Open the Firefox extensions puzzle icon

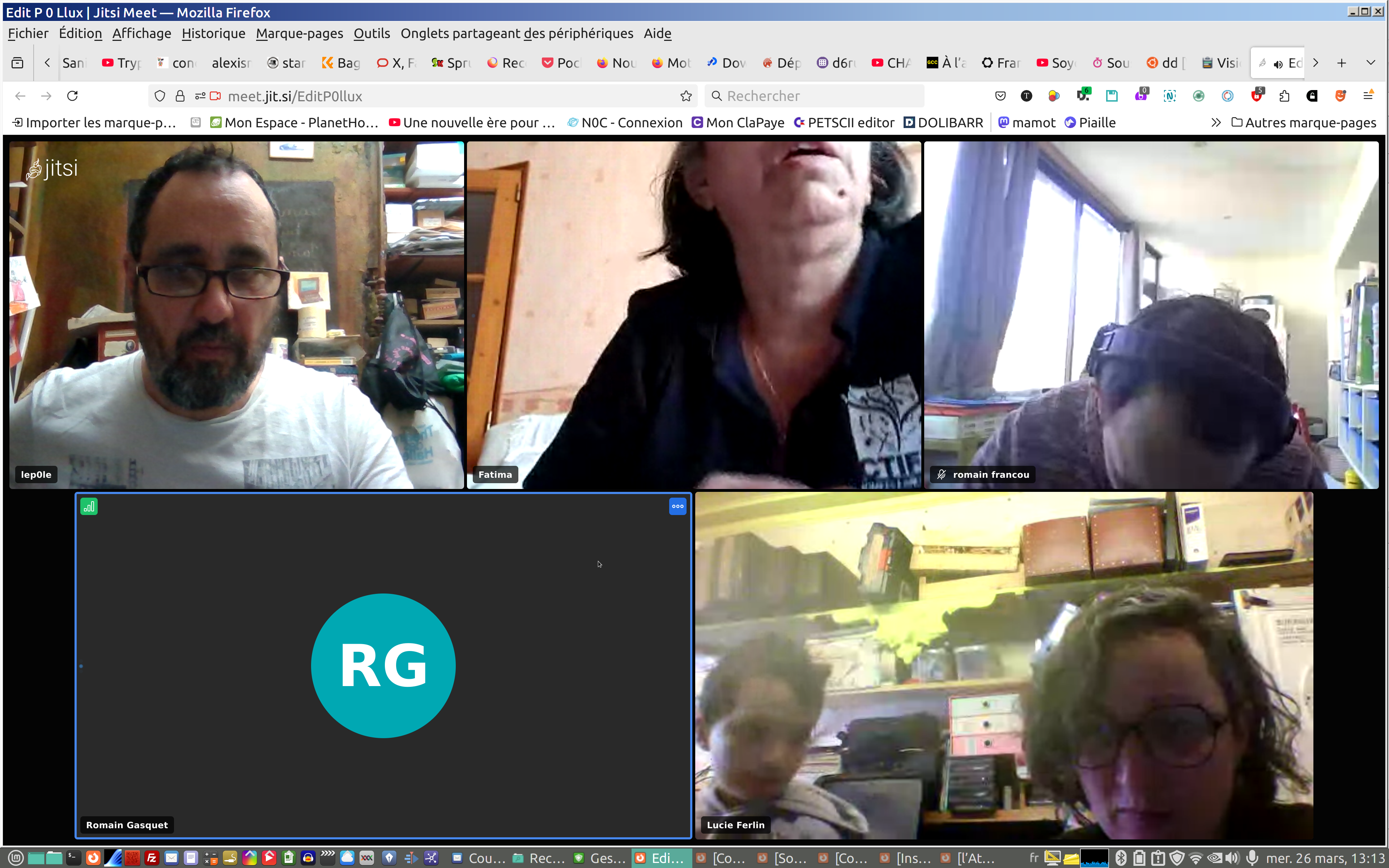click(x=1284, y=96)
